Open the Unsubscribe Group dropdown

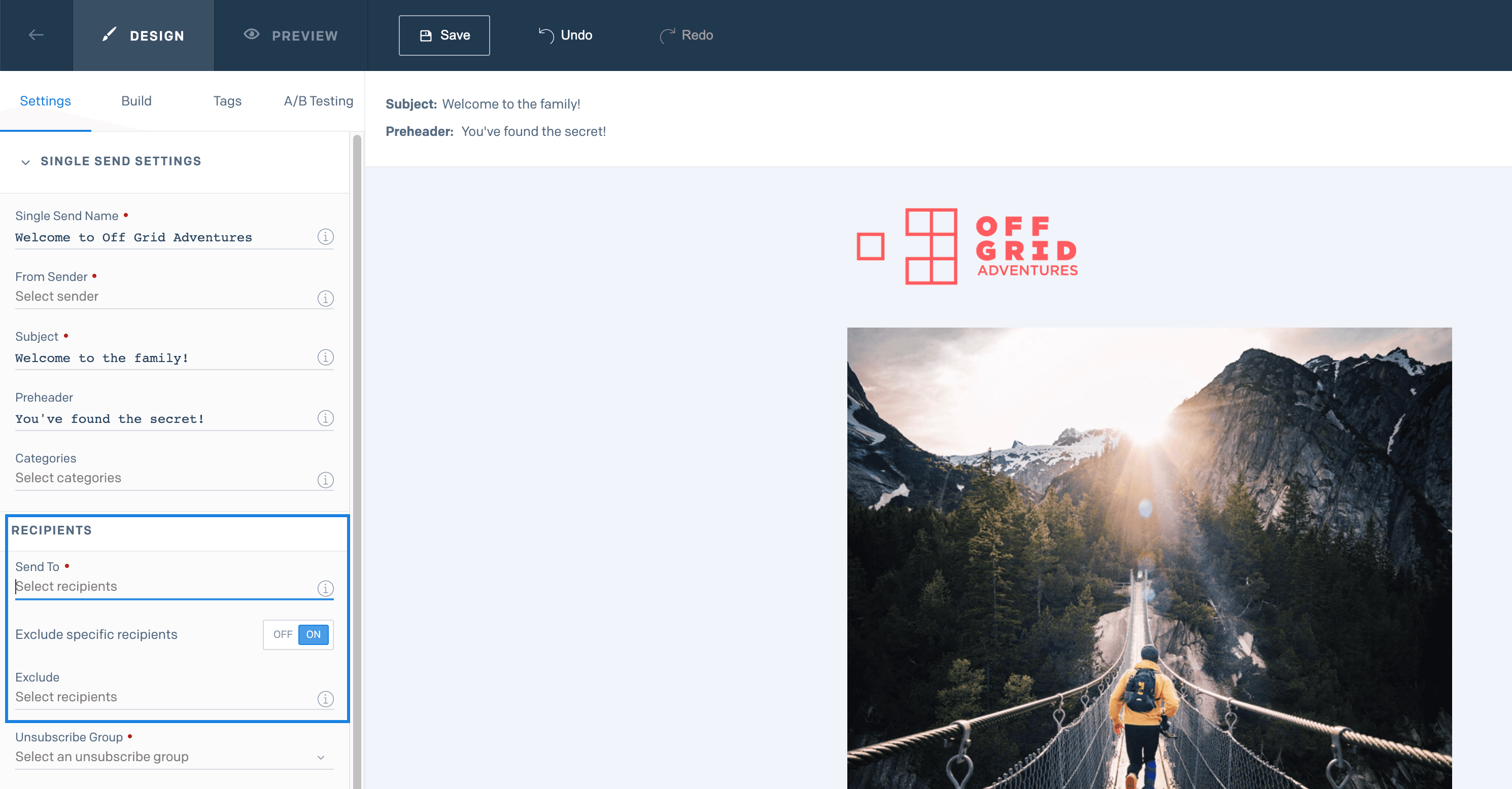tap(175, 757)
